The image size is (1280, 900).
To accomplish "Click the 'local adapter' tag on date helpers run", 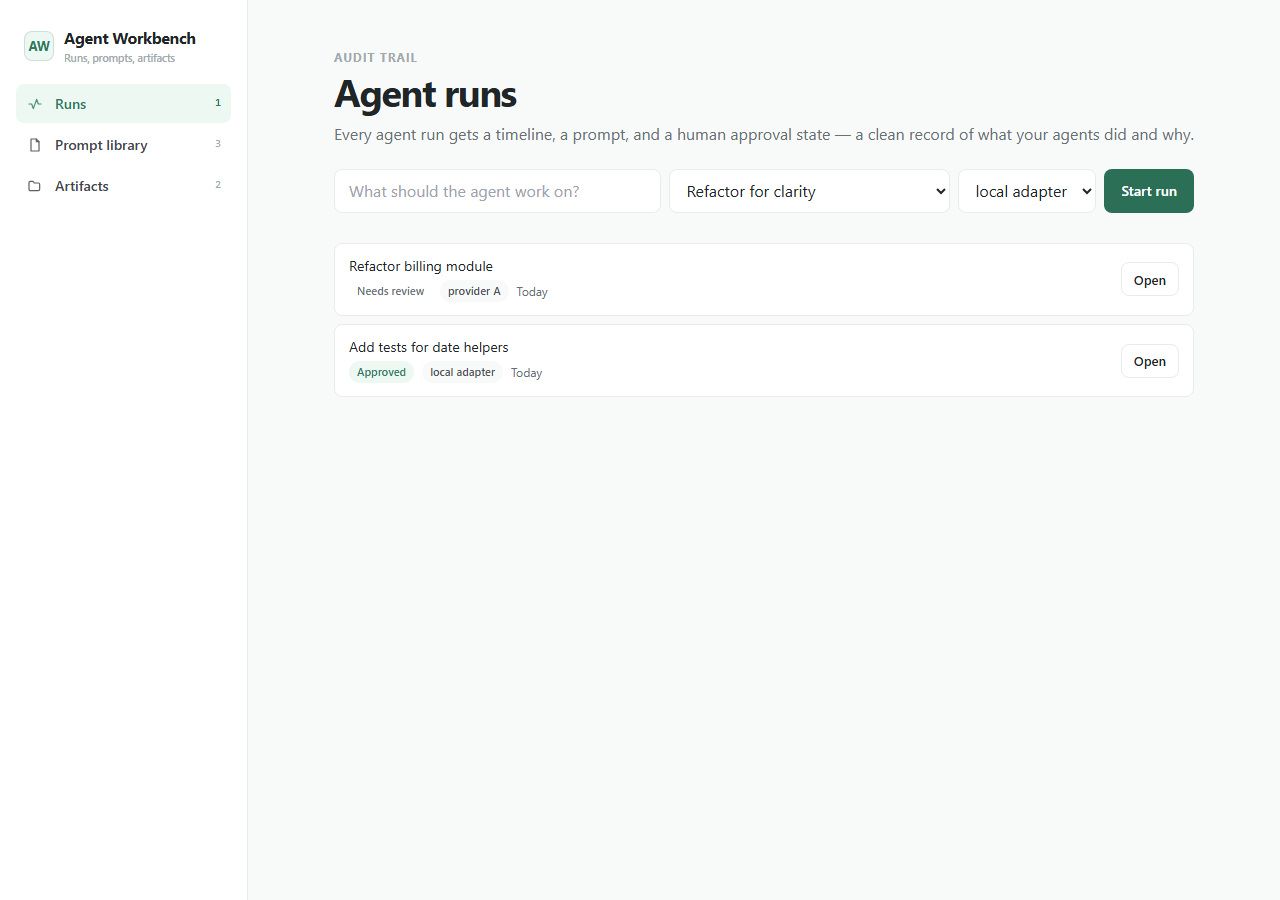I will click(462, 372).
